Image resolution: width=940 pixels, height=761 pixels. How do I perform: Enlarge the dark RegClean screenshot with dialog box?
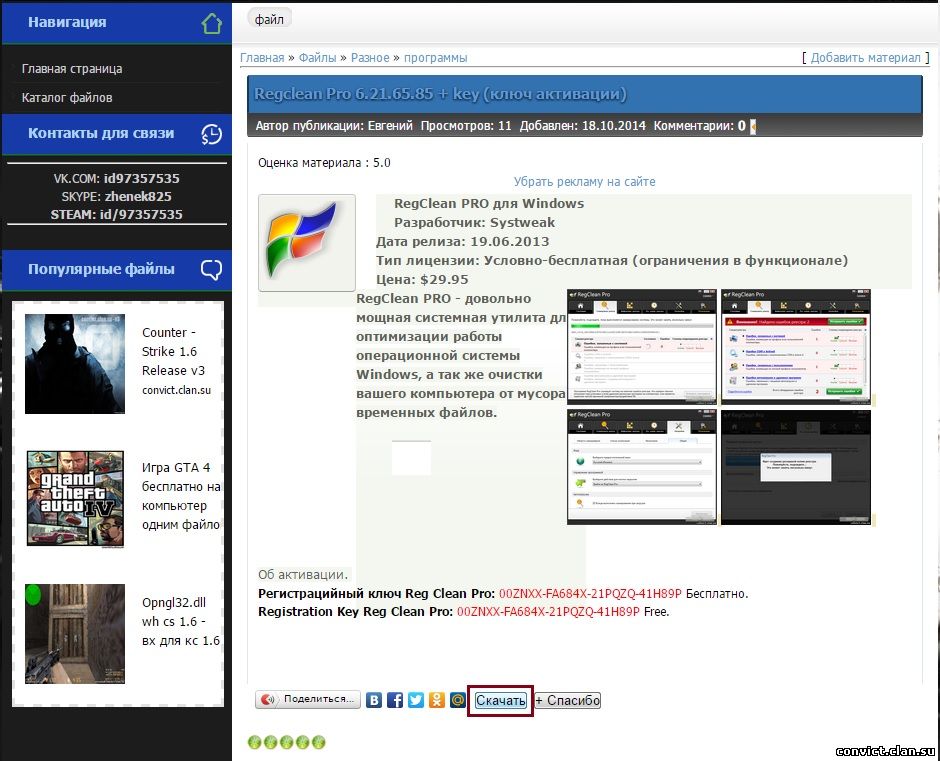[x=796, y=468]
